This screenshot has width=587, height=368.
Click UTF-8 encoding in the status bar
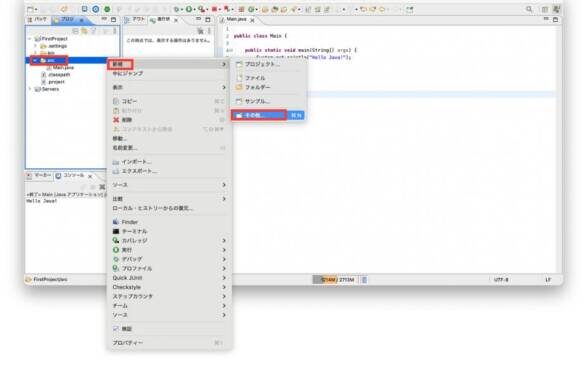tap(501, 280)
